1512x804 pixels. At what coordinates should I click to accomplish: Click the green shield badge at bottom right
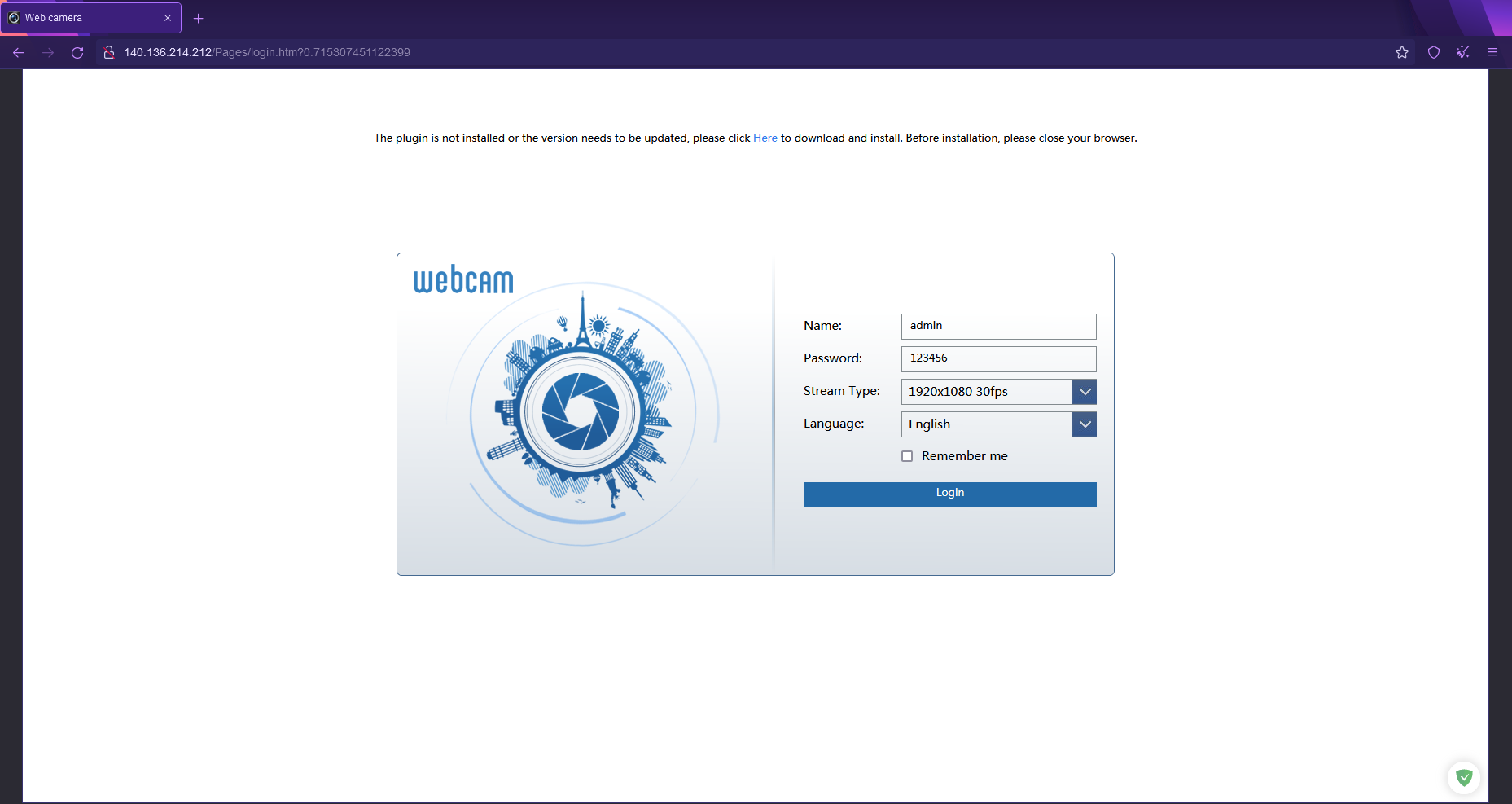coord(1464,777)
